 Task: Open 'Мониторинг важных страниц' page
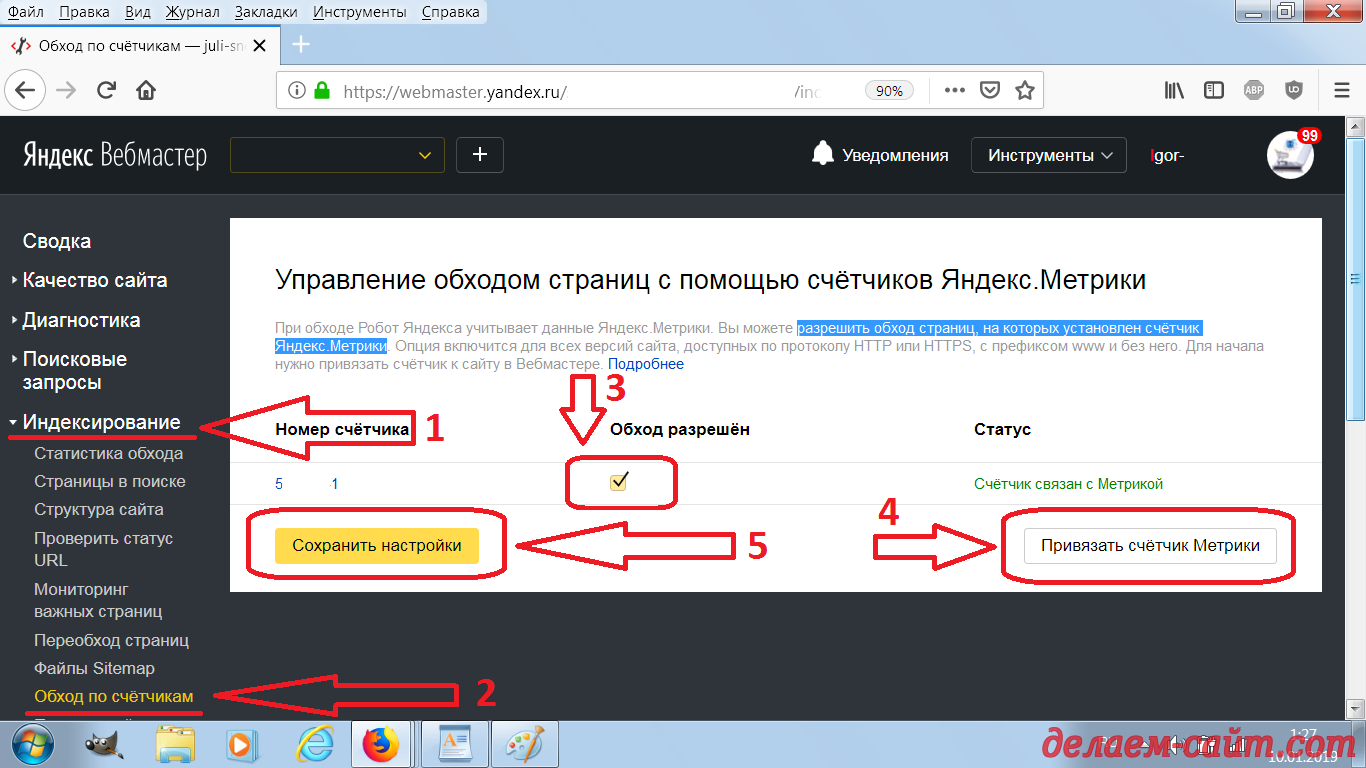click(98, 600)
